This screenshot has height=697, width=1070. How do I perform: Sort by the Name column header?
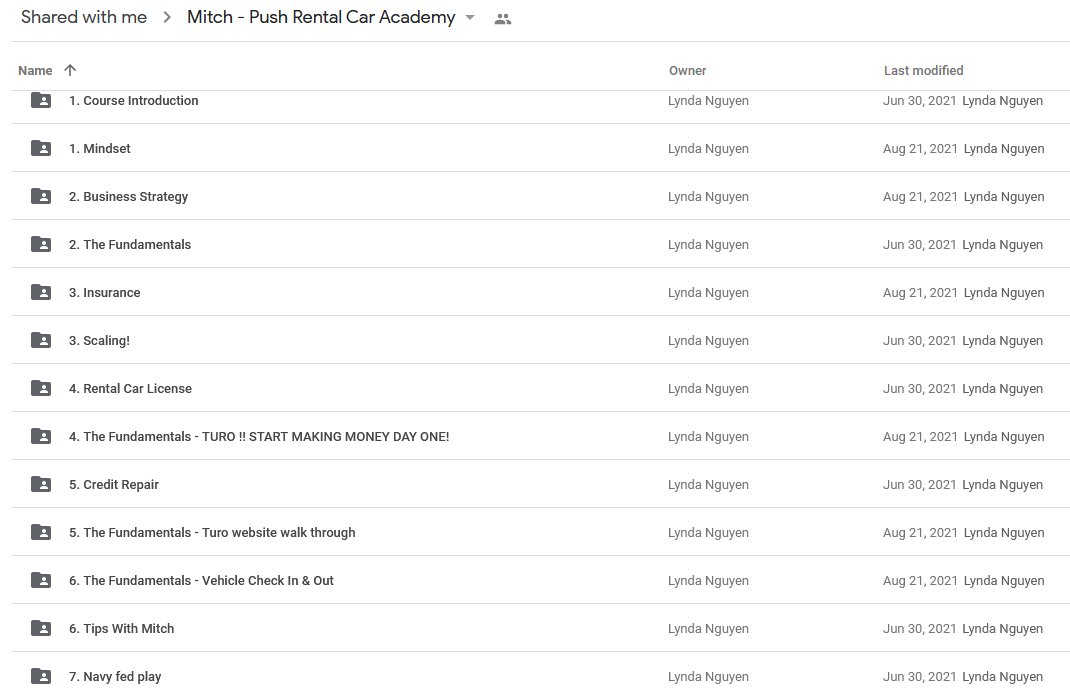[x=35, y=70]
